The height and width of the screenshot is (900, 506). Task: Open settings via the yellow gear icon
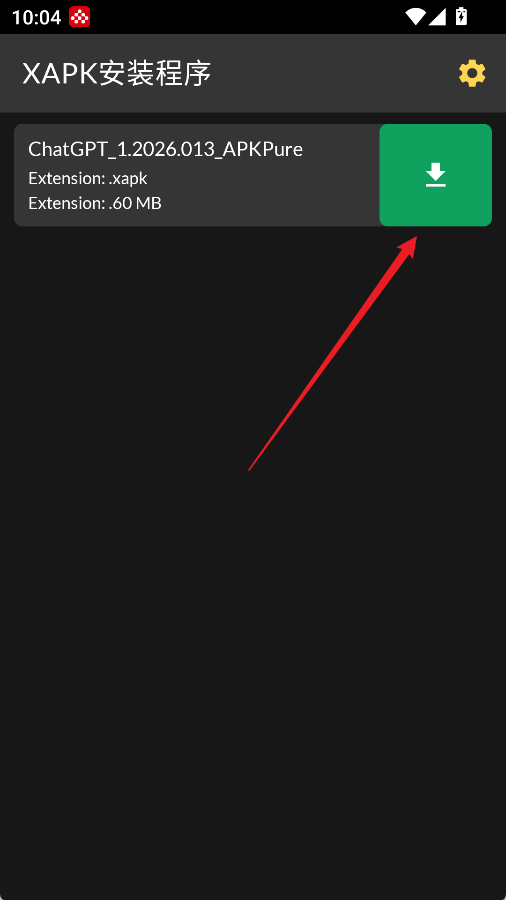(x=472, y=74)
